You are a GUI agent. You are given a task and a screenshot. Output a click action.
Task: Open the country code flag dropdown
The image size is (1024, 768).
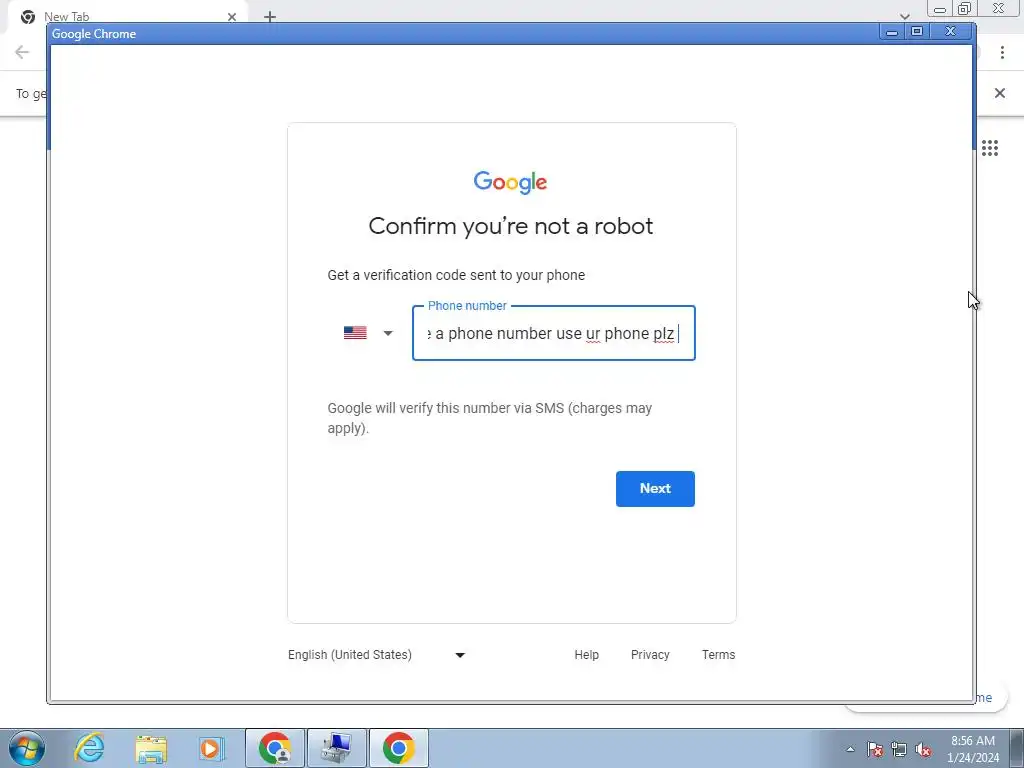click(x=368, y=333)
